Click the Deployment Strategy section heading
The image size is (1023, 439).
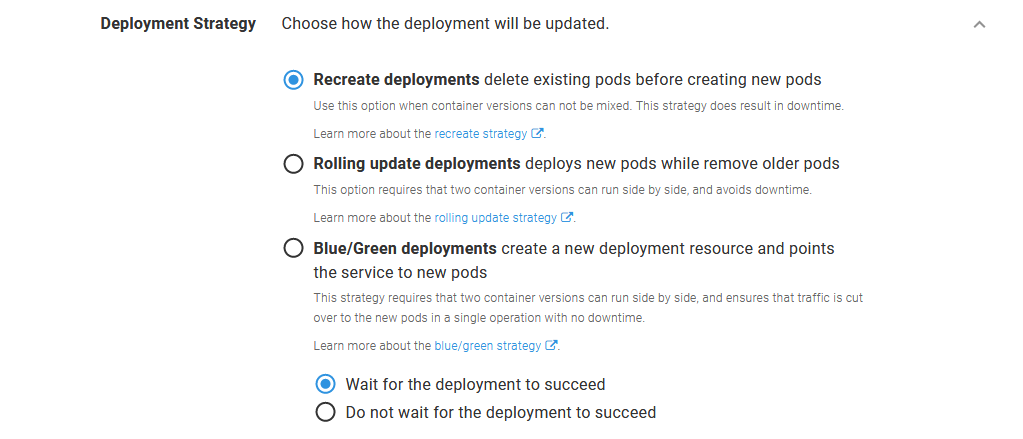pyautogui.click(x=178, y=24)
